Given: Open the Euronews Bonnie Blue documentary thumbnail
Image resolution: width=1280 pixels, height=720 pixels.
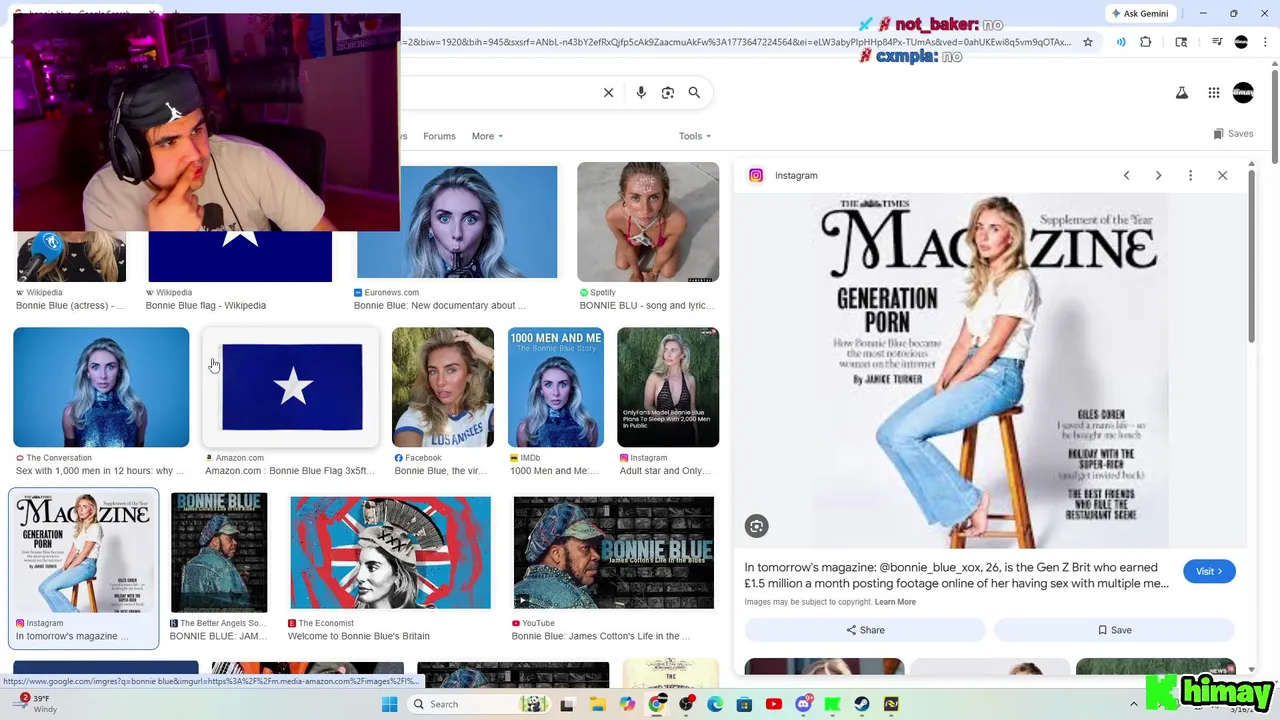Looking at the screenshot, I should click(457, 222).
